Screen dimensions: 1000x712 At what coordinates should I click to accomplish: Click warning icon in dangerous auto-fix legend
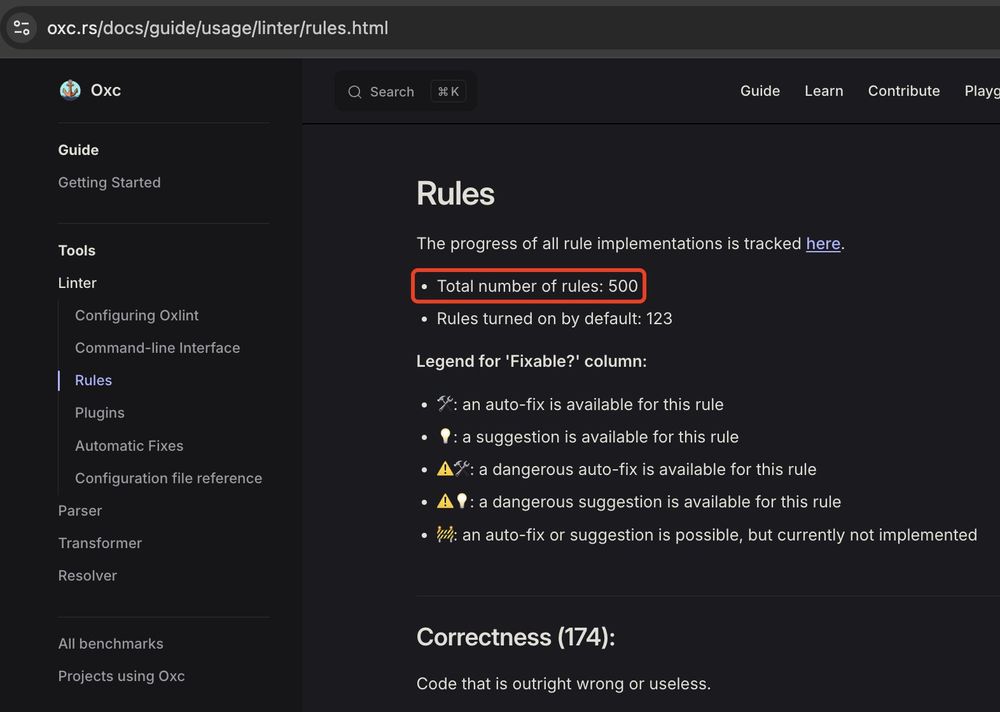click(x=445, y=469)
